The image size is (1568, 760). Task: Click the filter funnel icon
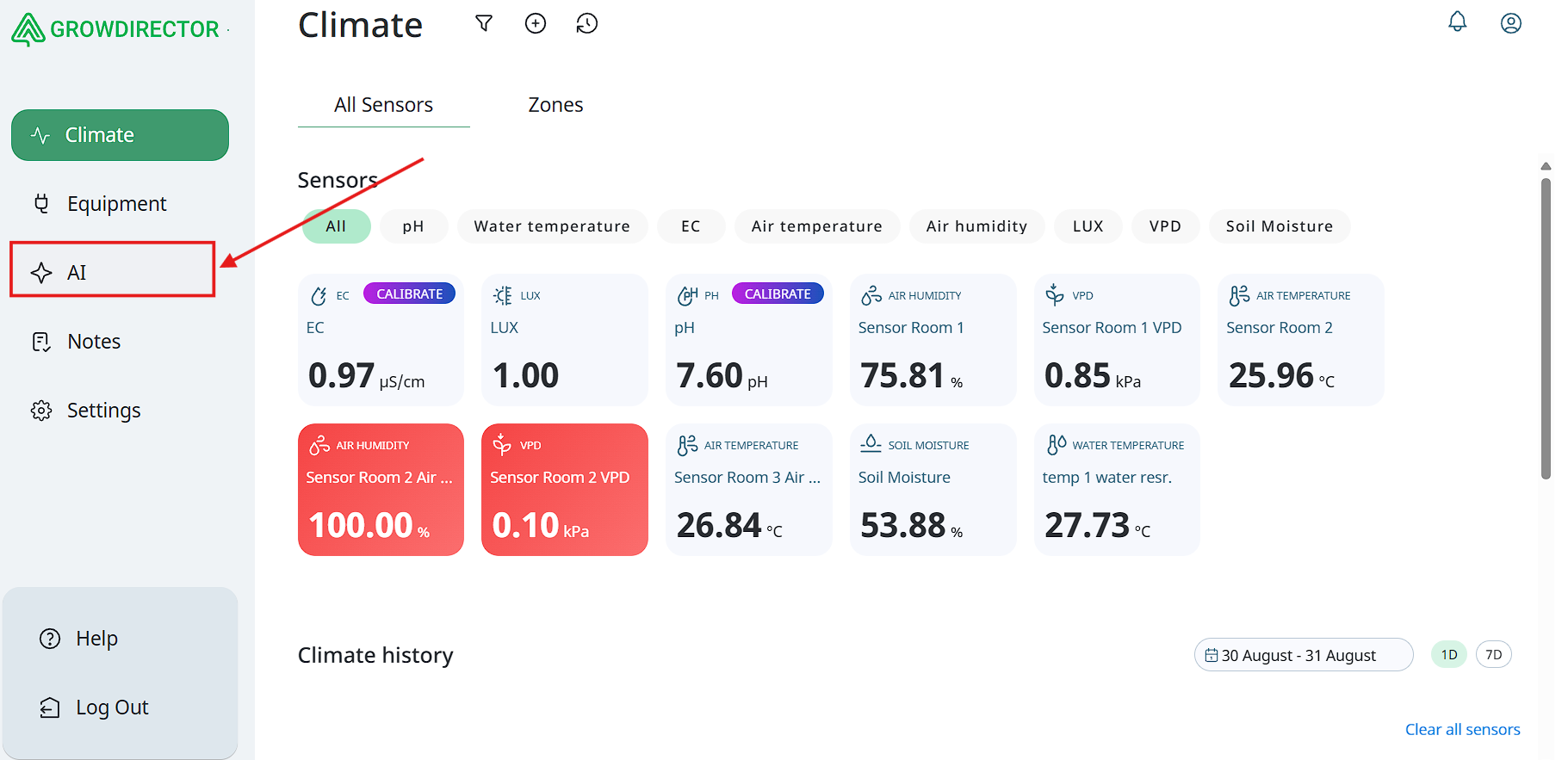tap(484, 23)
